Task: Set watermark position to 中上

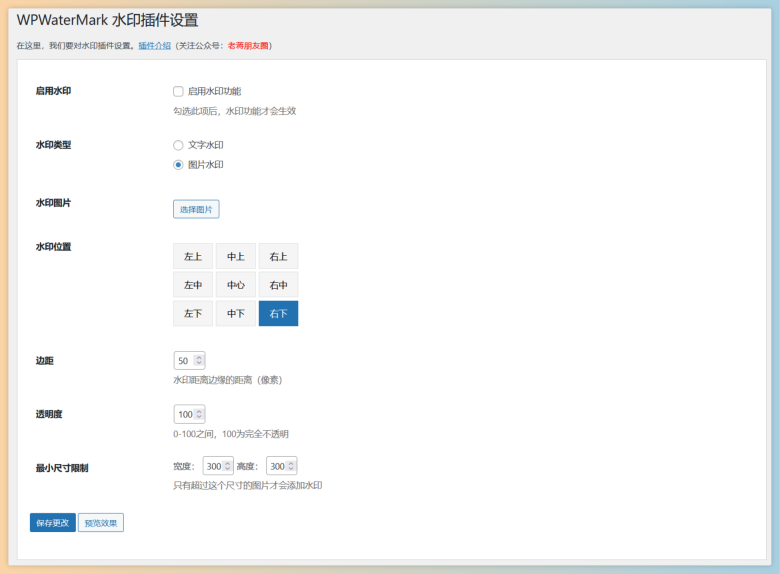Action: click(236, 257)
